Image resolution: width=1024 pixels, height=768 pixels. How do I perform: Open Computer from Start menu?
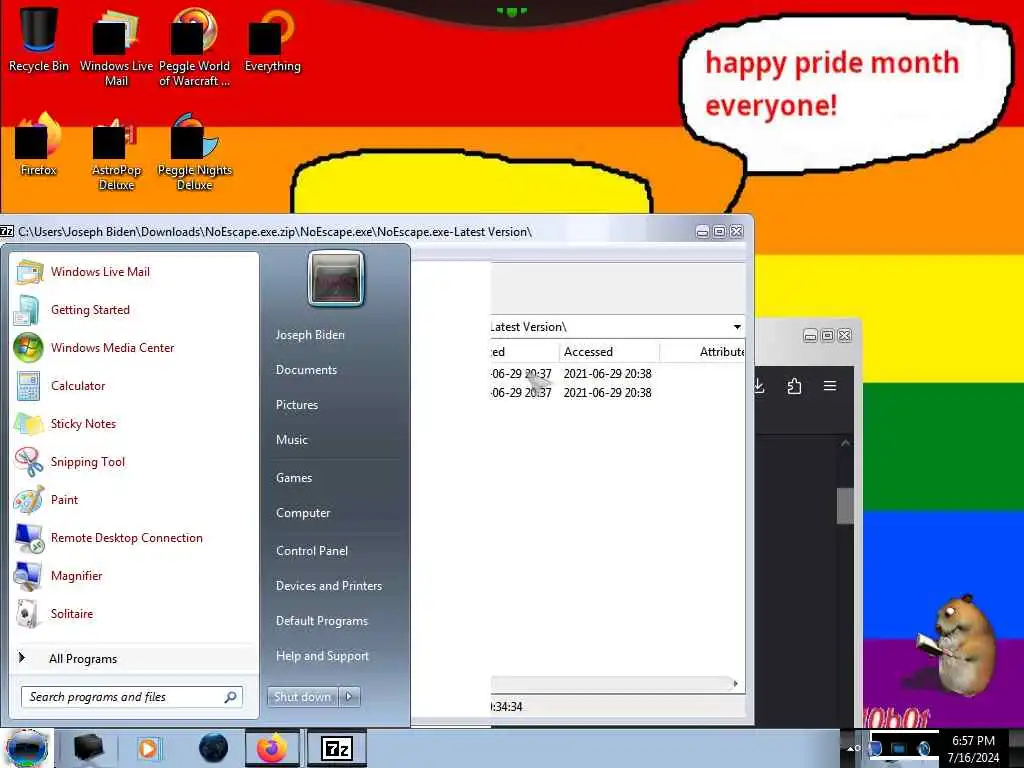point(303,513)
